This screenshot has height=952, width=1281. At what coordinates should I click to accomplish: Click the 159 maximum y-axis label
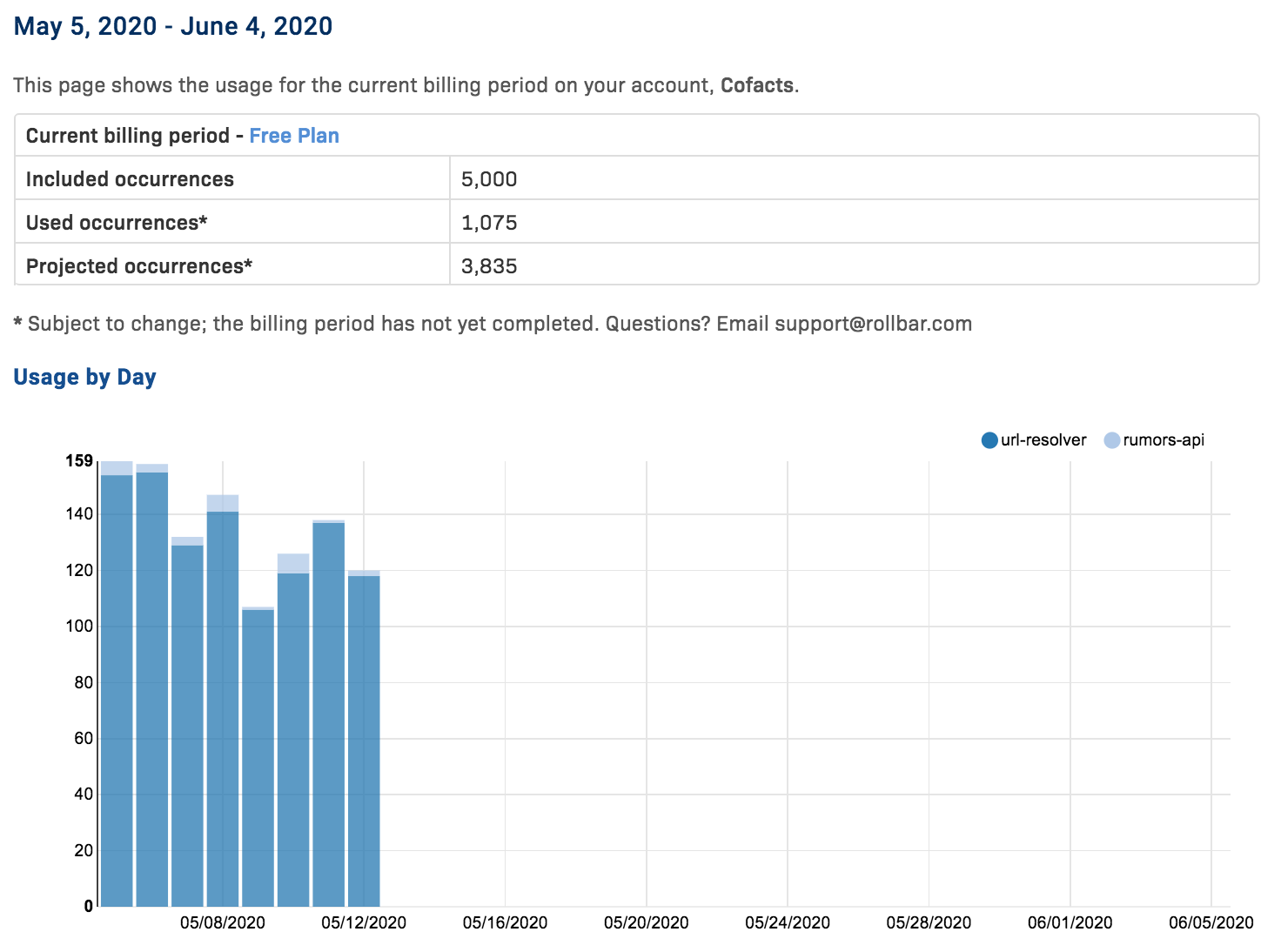coord(79,460)
